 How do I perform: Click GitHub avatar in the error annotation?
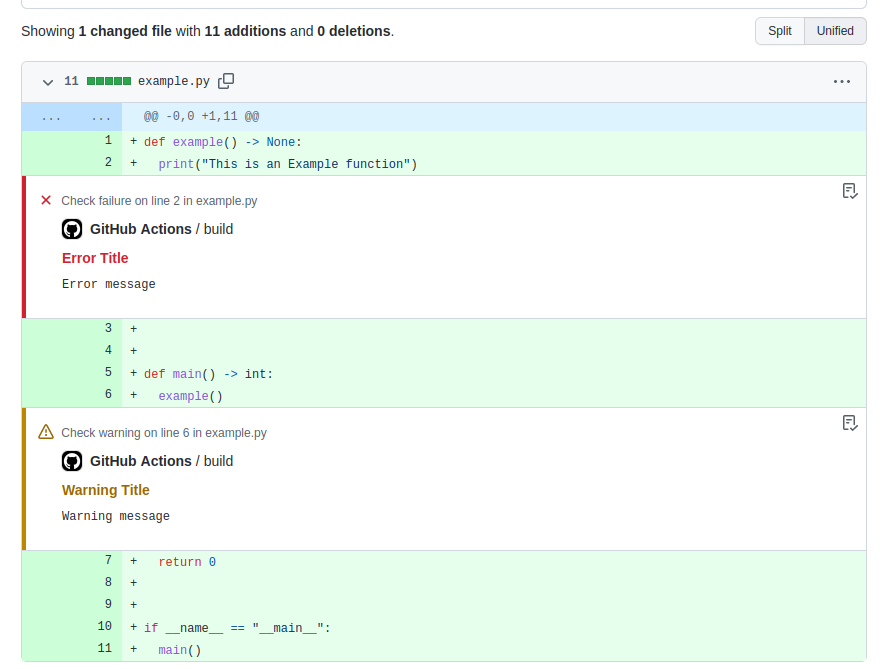(72, 229)
